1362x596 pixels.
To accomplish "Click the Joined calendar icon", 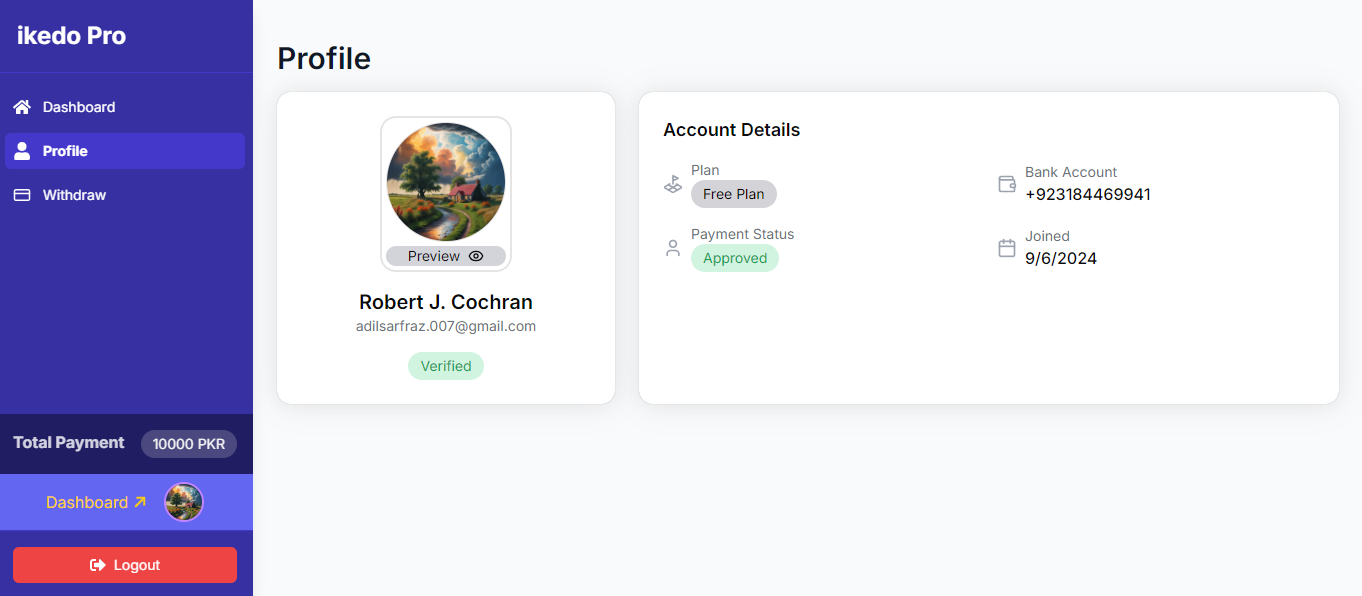I will click(1007, 248).
